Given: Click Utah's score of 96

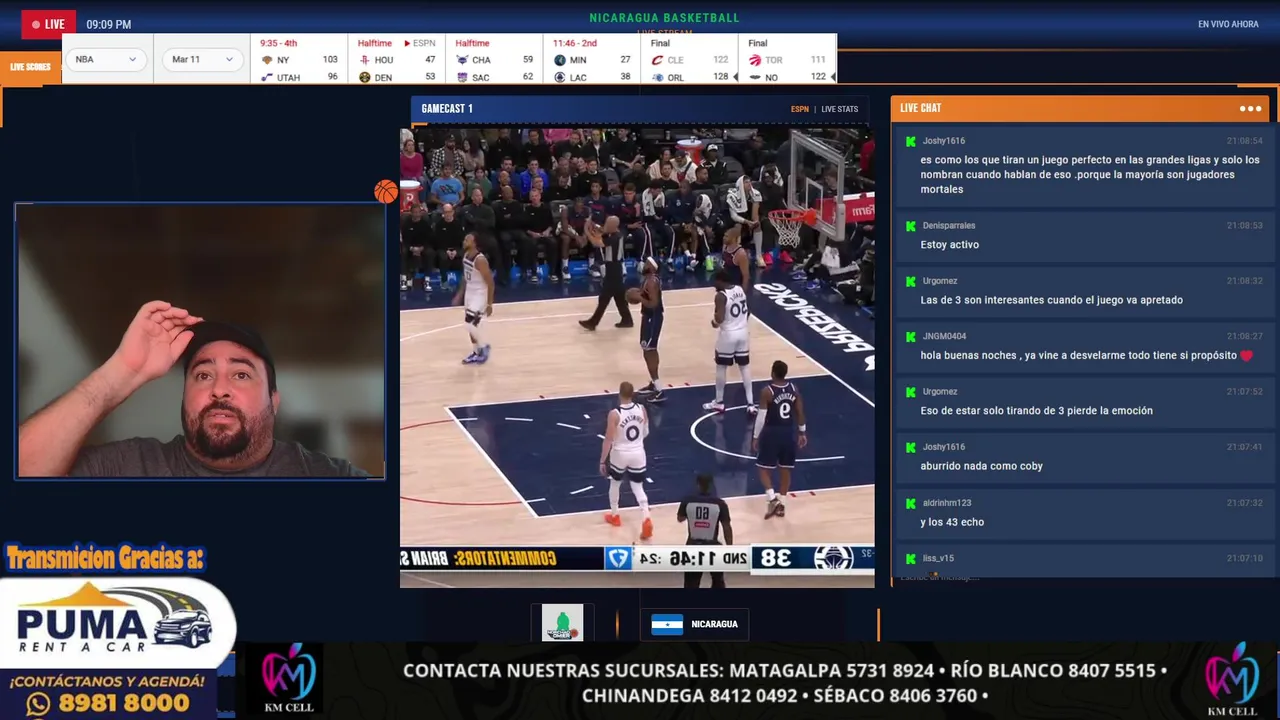Looking at the screenshot, I should [332, 77].
